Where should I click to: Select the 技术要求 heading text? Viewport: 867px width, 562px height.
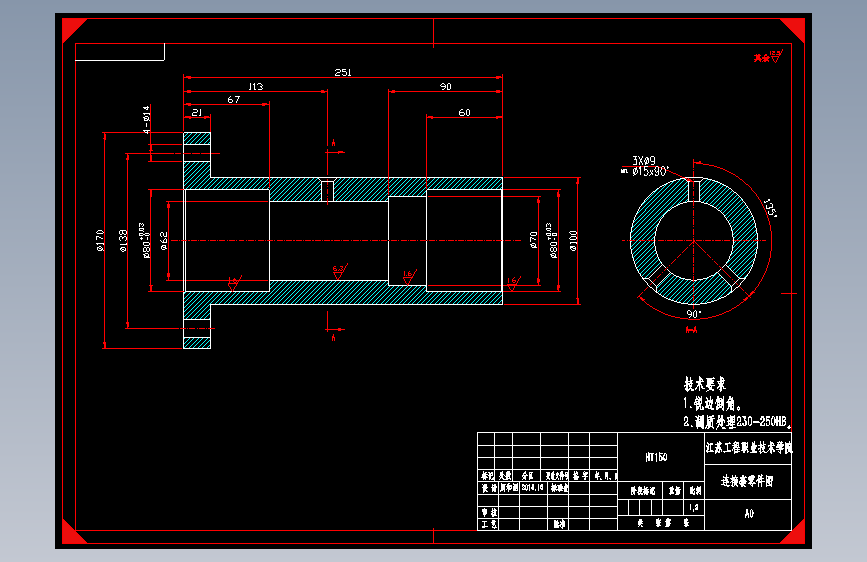pos(704,384)
